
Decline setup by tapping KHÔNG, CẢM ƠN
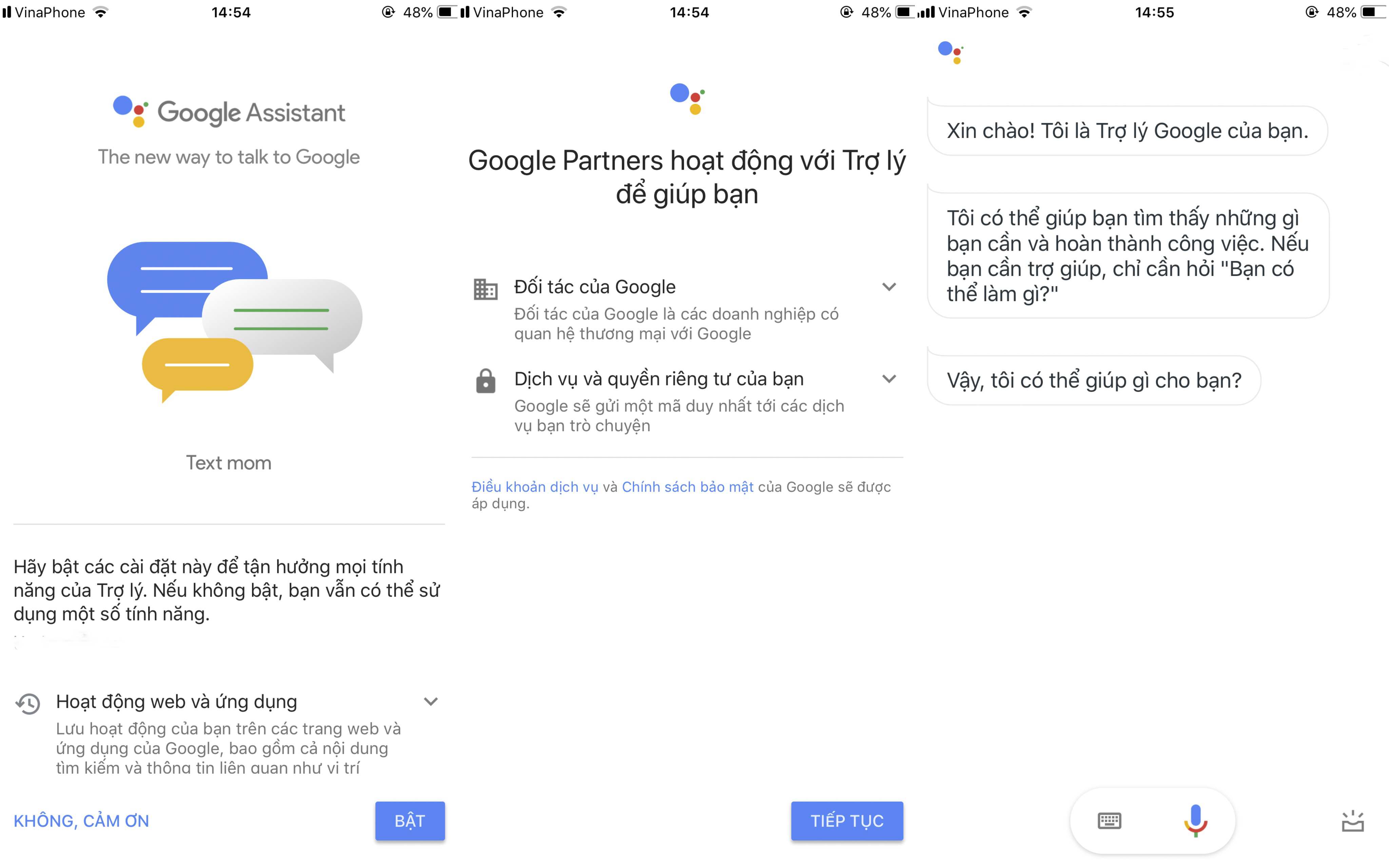(81, 820)
